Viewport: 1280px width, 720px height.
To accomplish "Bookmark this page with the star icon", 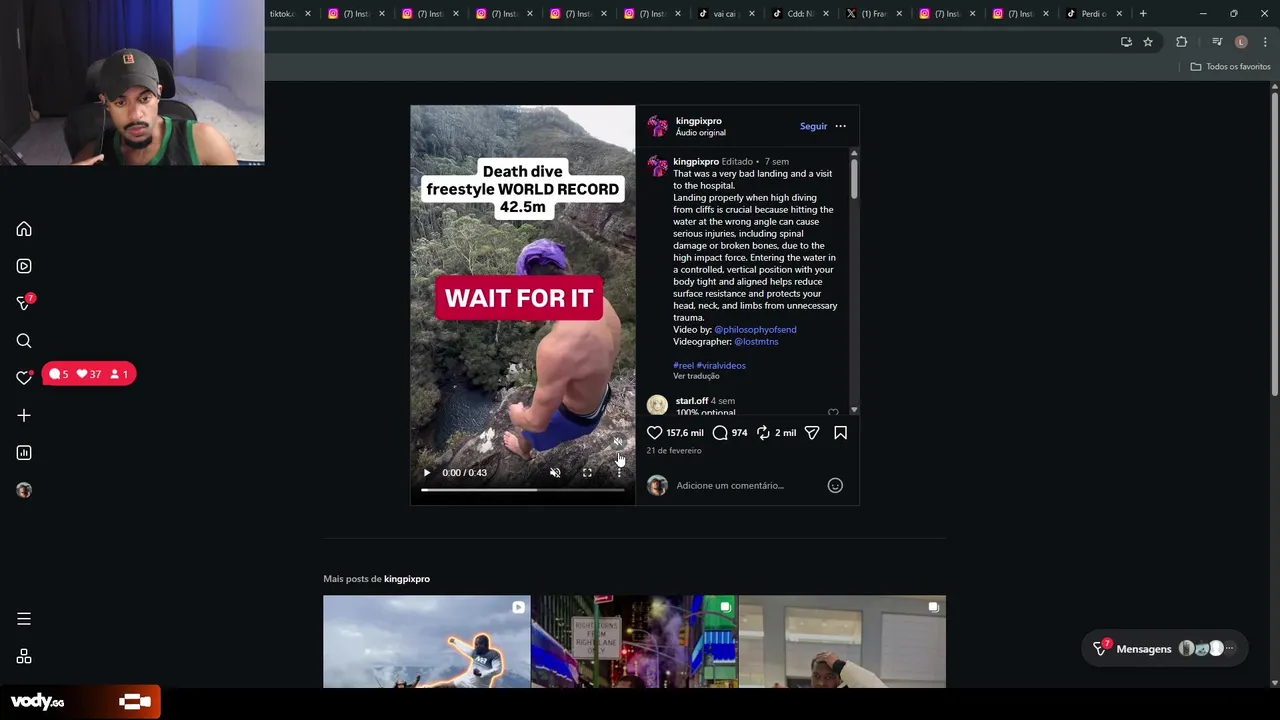I will pyautogui.click(x=1148, y=42).
